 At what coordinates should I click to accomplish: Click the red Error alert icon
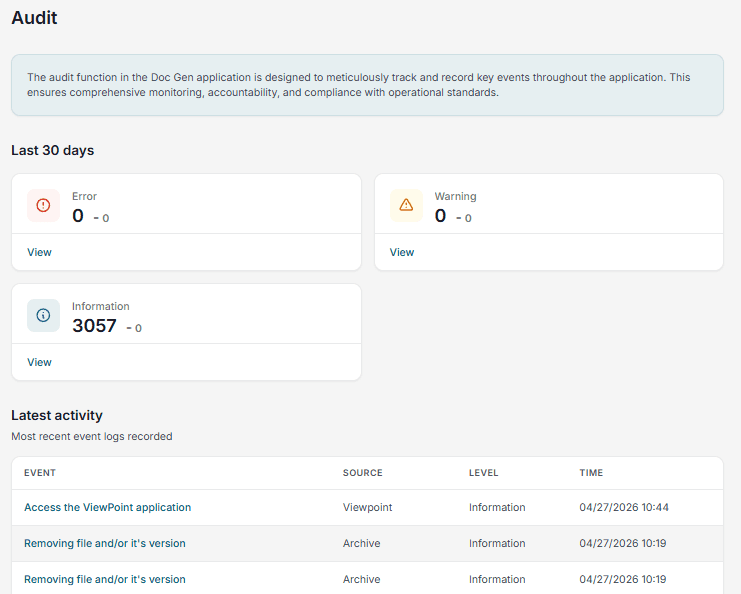click(43, 205)
